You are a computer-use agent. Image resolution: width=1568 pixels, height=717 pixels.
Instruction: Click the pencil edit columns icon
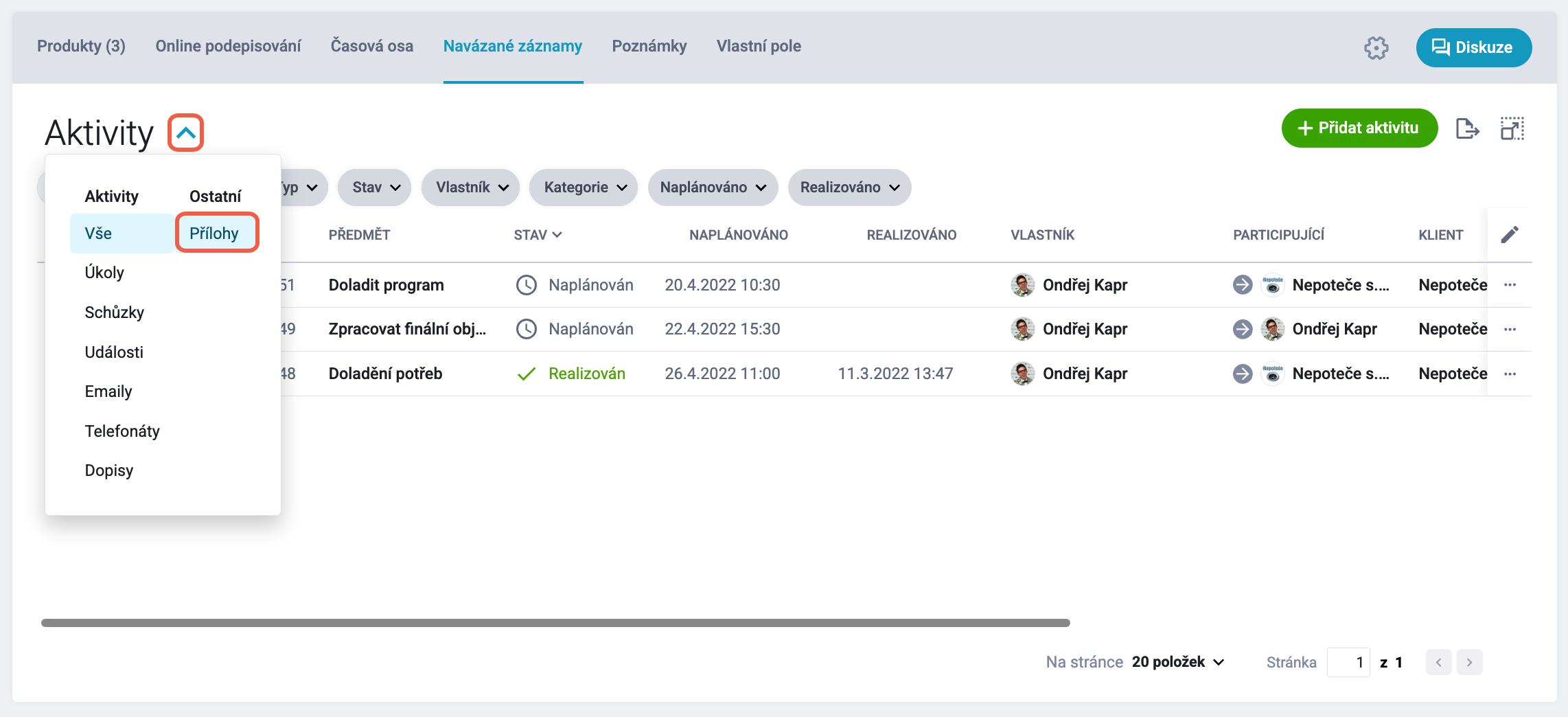click(x=1510, y=235)
